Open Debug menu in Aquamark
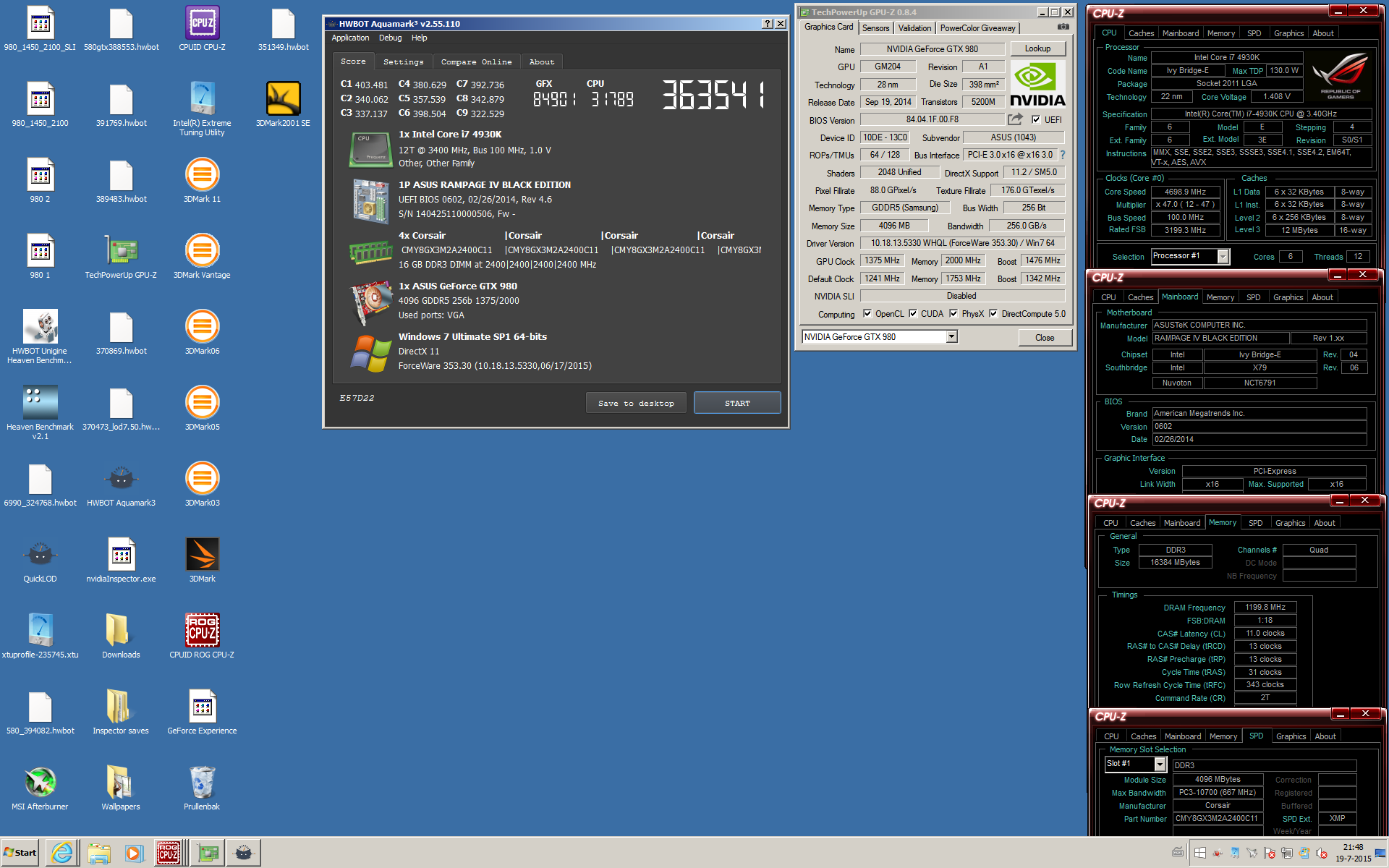 pyautogui.click(x=390, y=38)
